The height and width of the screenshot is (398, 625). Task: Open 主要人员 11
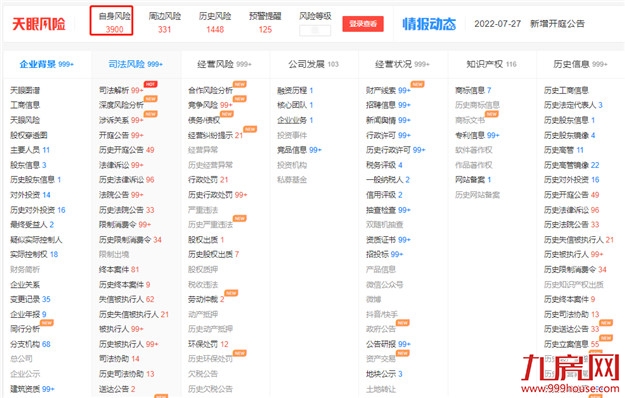(30, 150)
